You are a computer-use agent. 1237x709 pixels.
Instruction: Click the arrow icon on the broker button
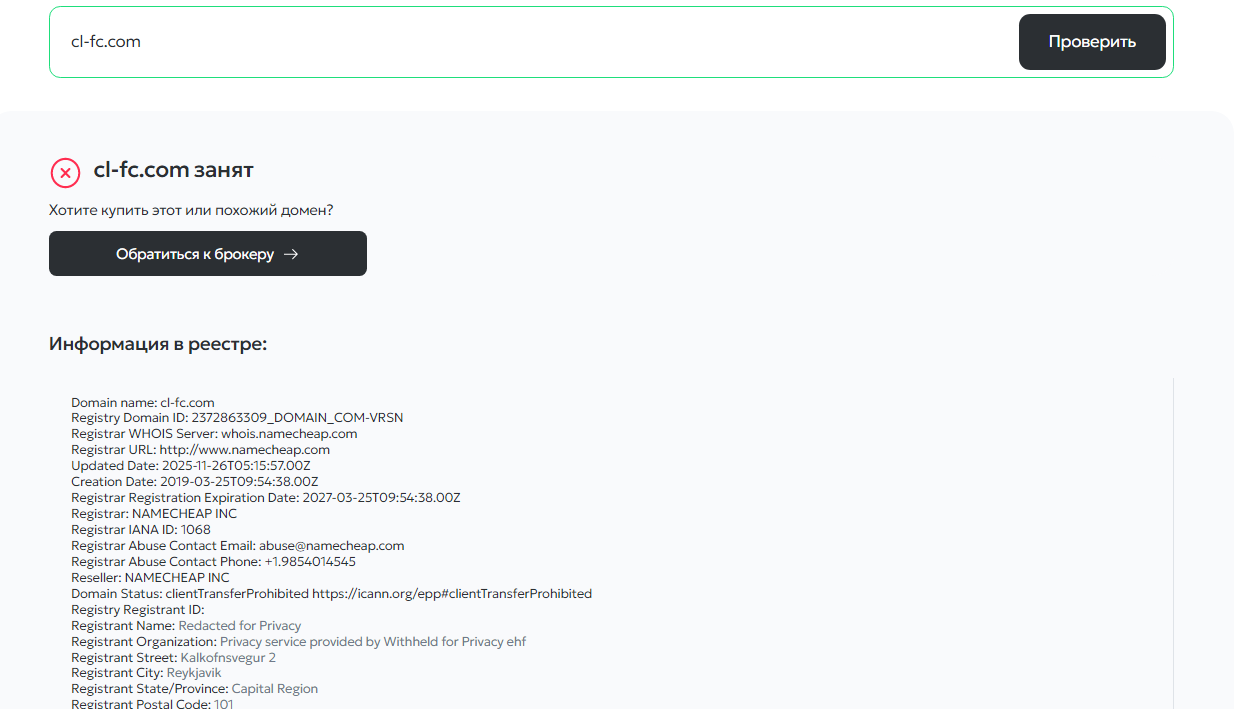(x=291, y=254)
